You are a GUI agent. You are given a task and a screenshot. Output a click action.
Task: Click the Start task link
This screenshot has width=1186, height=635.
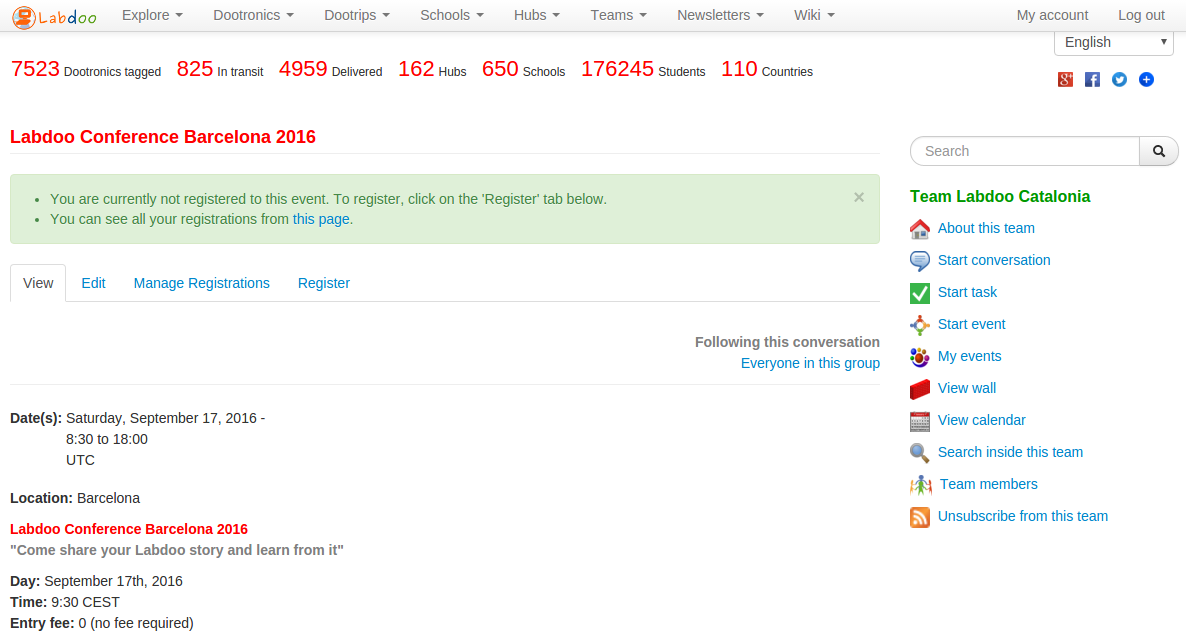pos(967,293)
